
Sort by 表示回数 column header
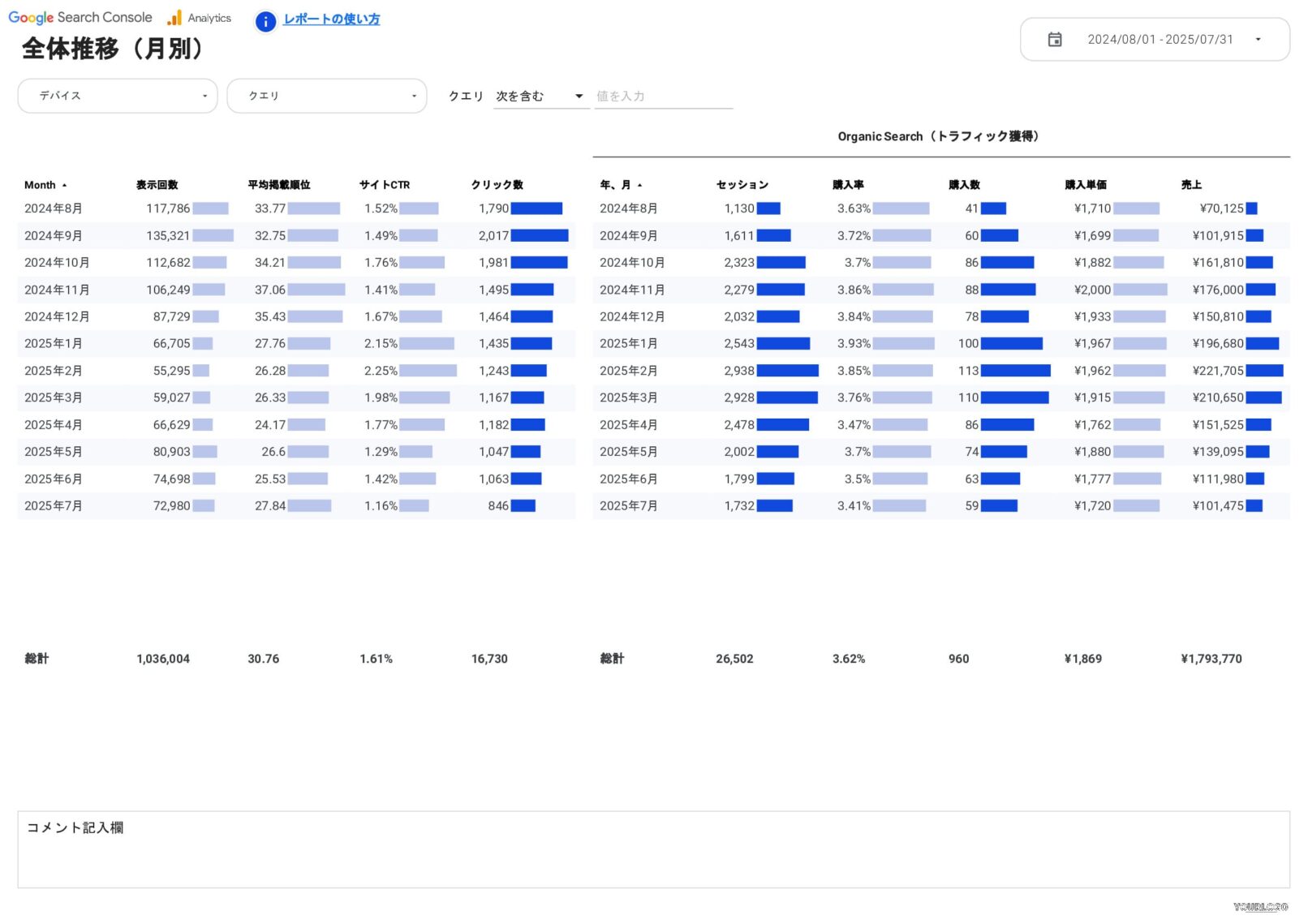pos(157,185)
